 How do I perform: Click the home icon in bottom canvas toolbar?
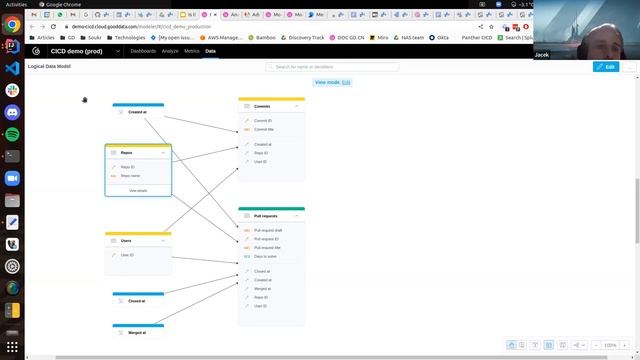click(511, 345)
